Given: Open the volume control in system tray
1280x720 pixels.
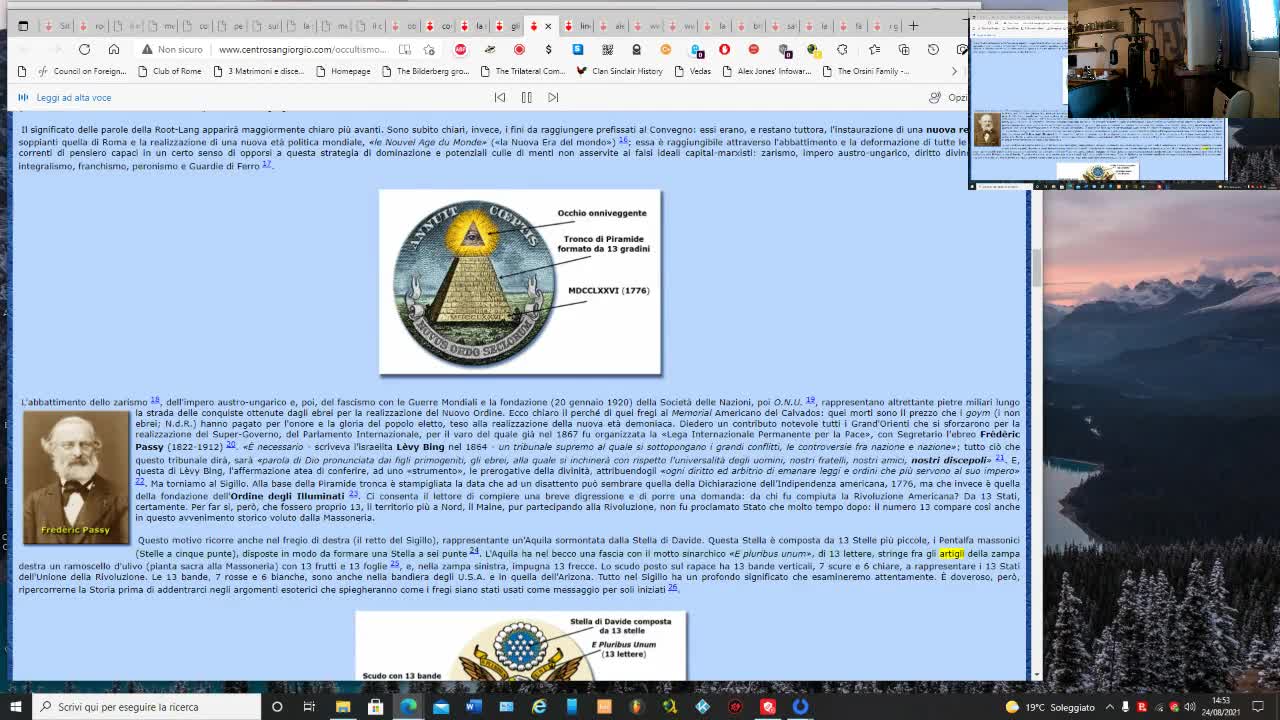Looking at the screenshot, I should [1190, 707].
